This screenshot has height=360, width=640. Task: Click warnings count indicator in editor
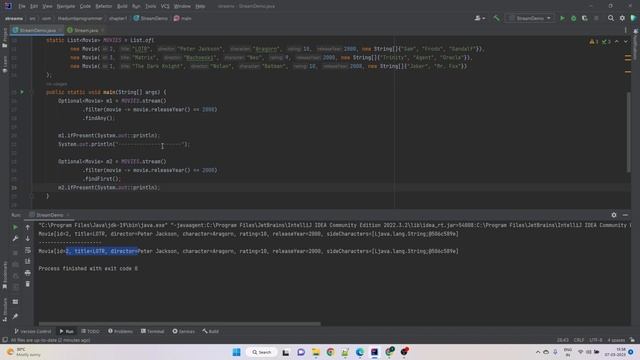(x=594, y=42)
